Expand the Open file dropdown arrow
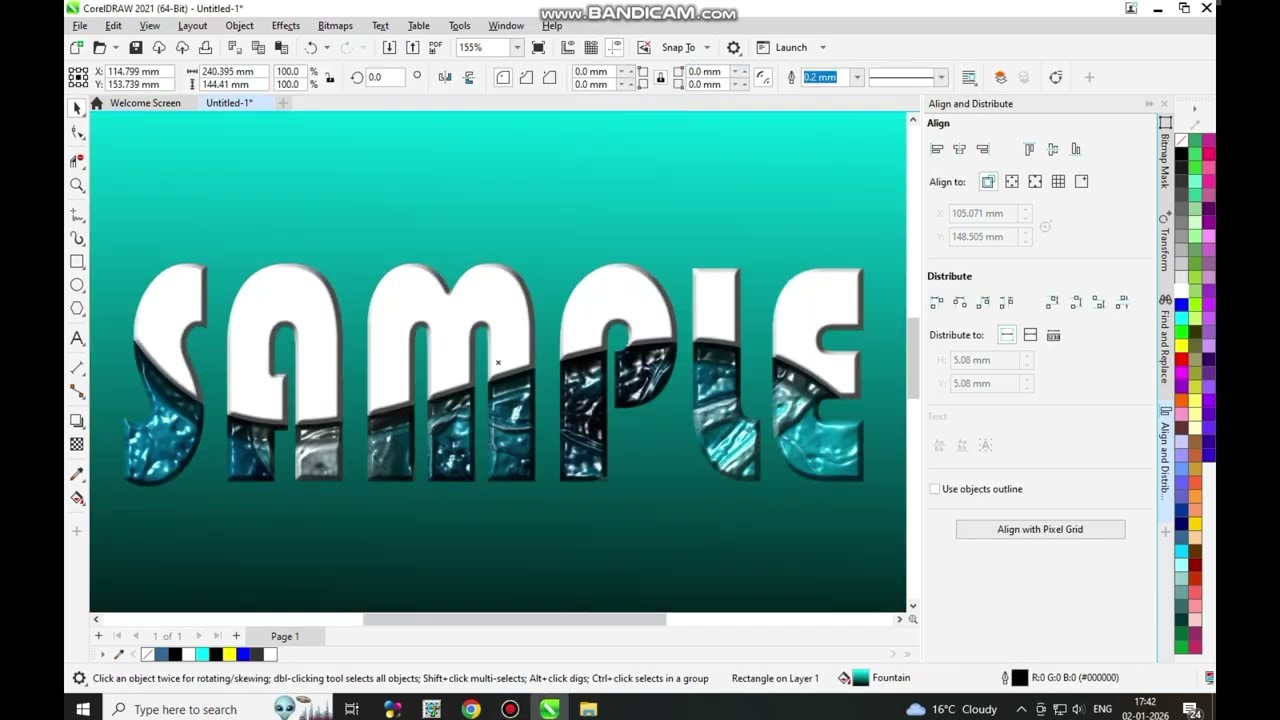 pos(116,47)
